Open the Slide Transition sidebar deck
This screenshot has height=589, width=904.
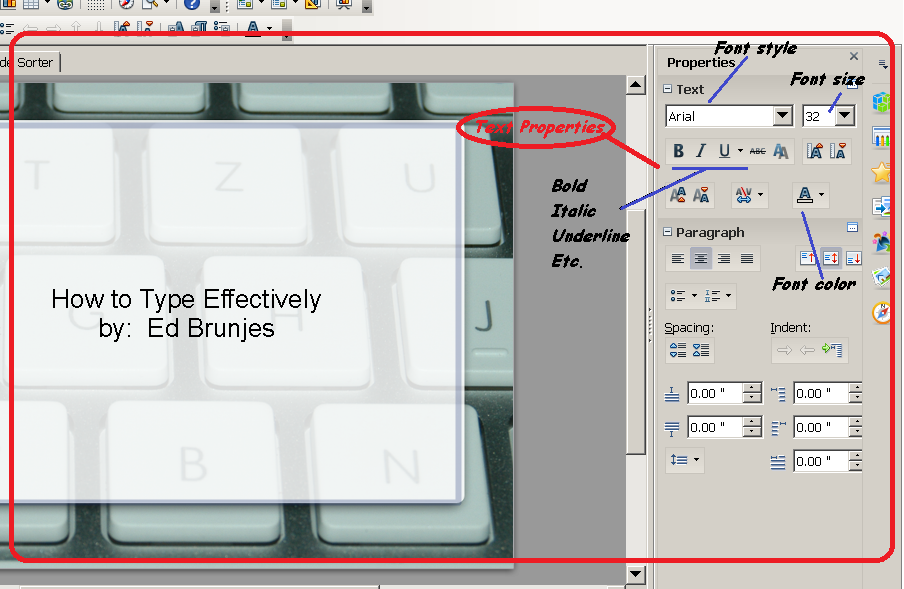click(x=882, y=207)
